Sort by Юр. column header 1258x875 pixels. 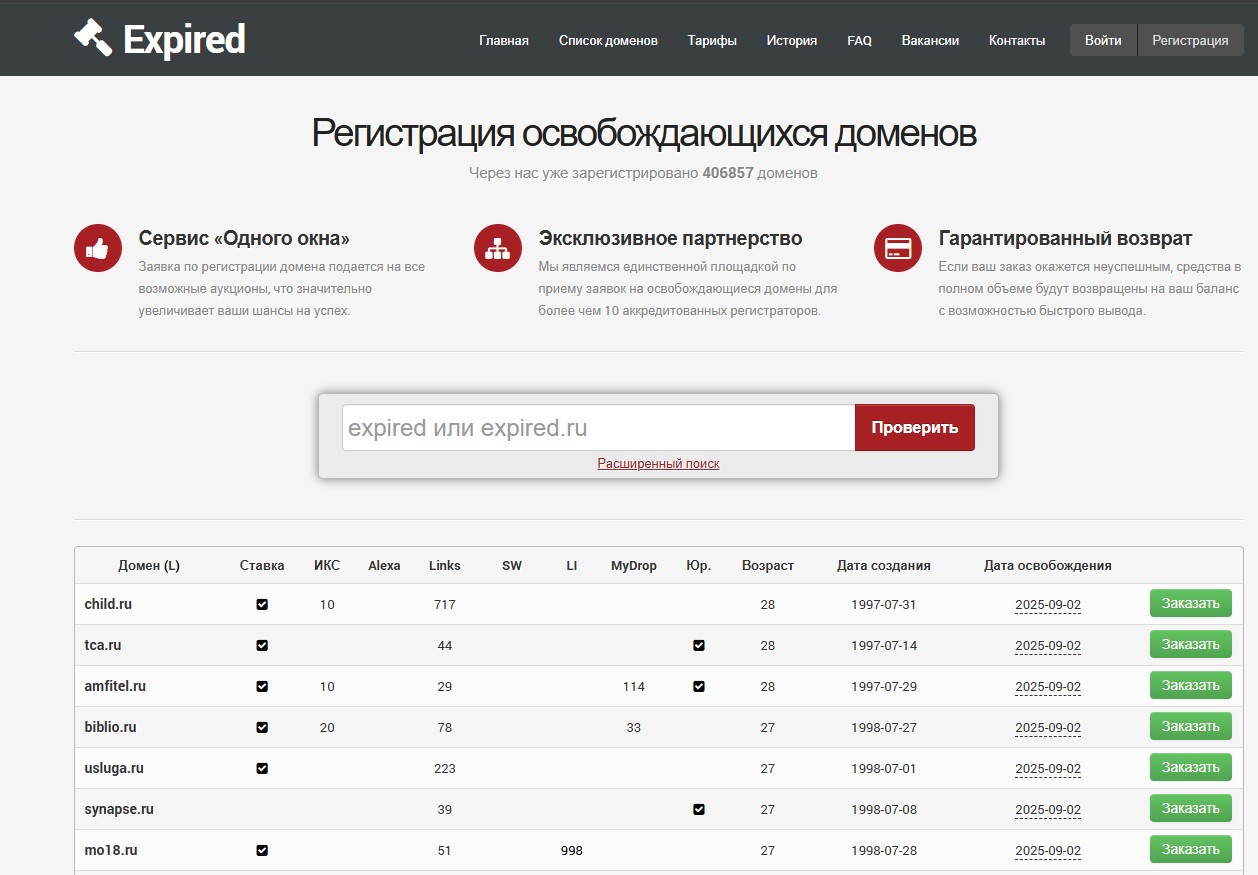699,566
